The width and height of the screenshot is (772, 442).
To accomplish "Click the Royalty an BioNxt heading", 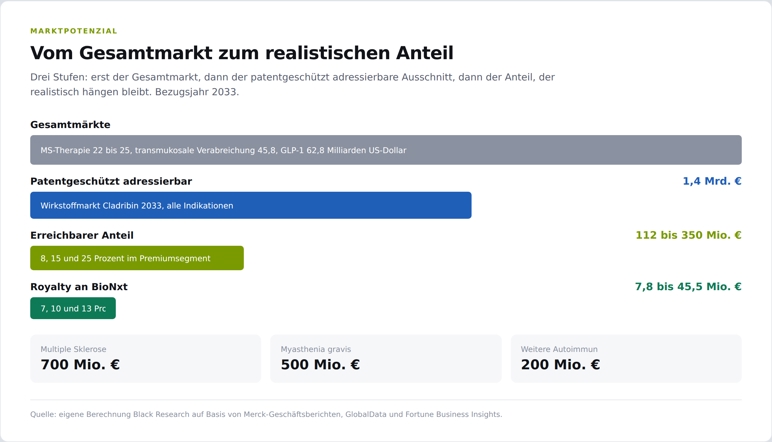I will tap(79, 286).
